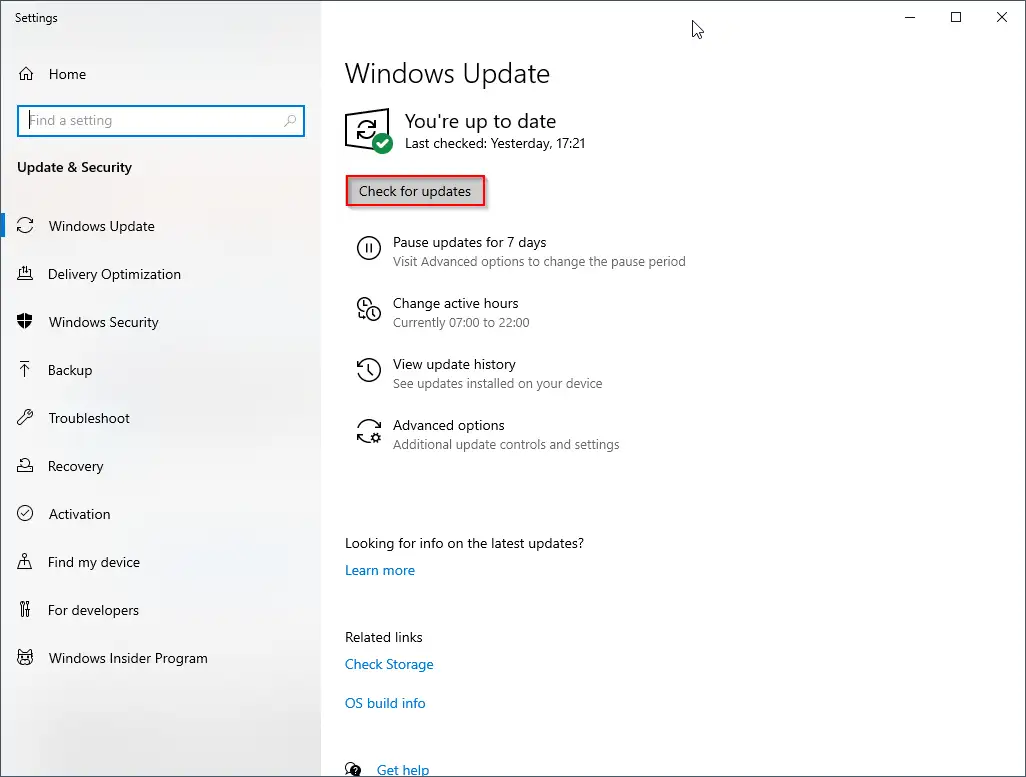Click 'See updates installed on your device' text
The image size is (1026, 777).
click(x=497, y=384)
